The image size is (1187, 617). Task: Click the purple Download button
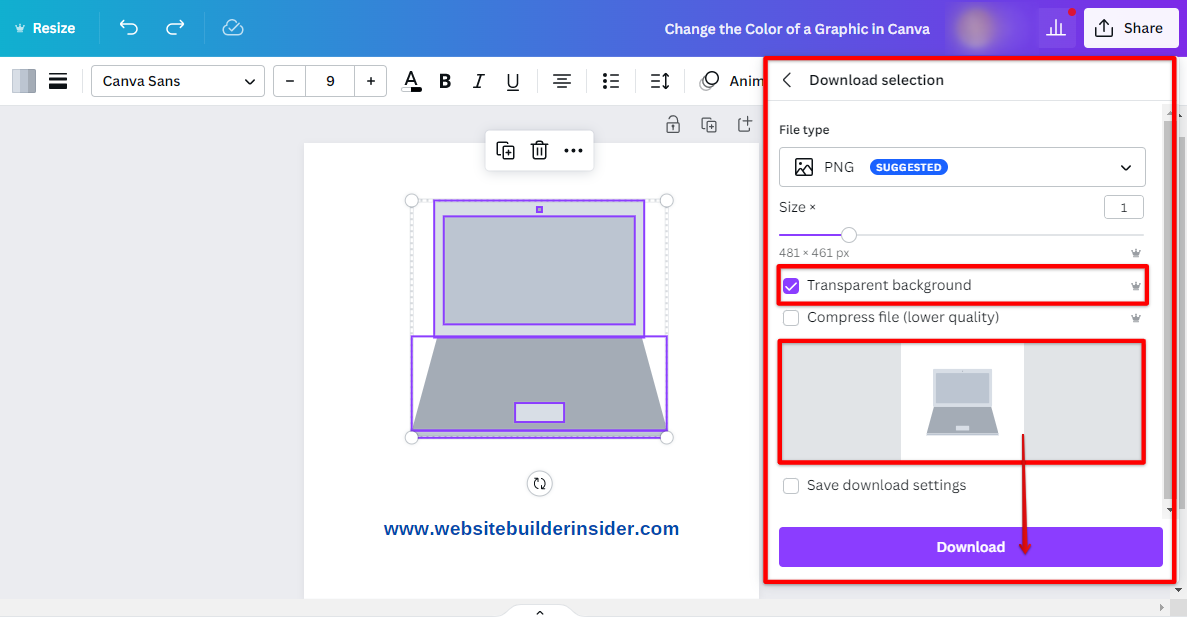(x=970, y=547)
